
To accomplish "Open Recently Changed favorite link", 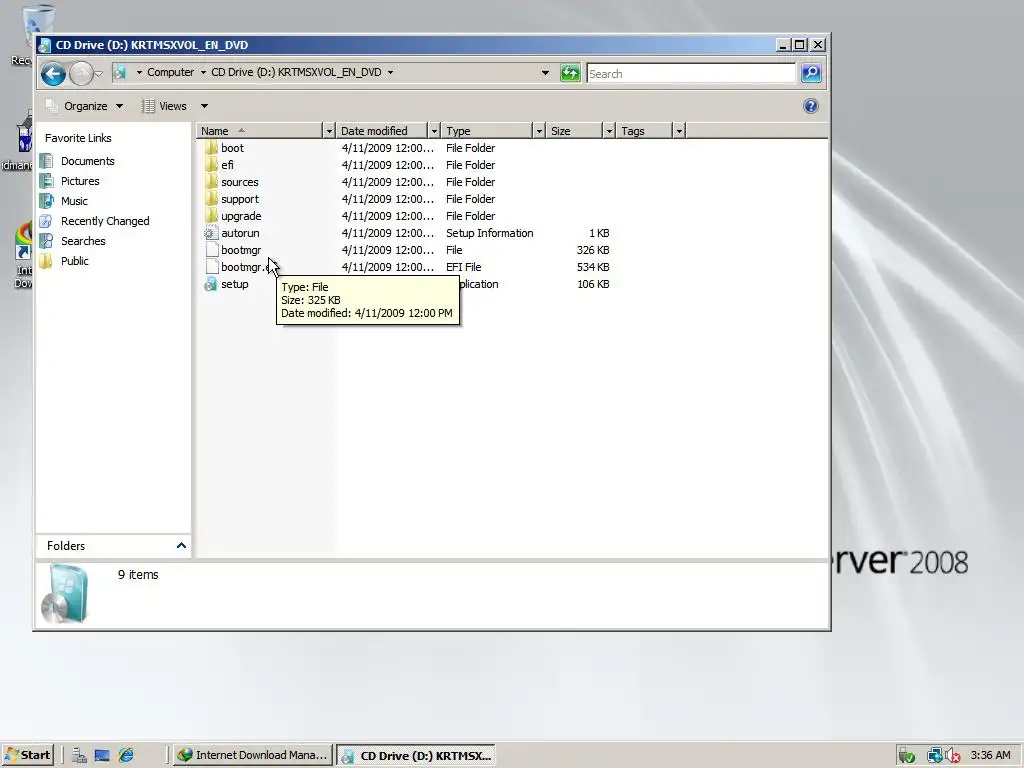I will [104, 221].
